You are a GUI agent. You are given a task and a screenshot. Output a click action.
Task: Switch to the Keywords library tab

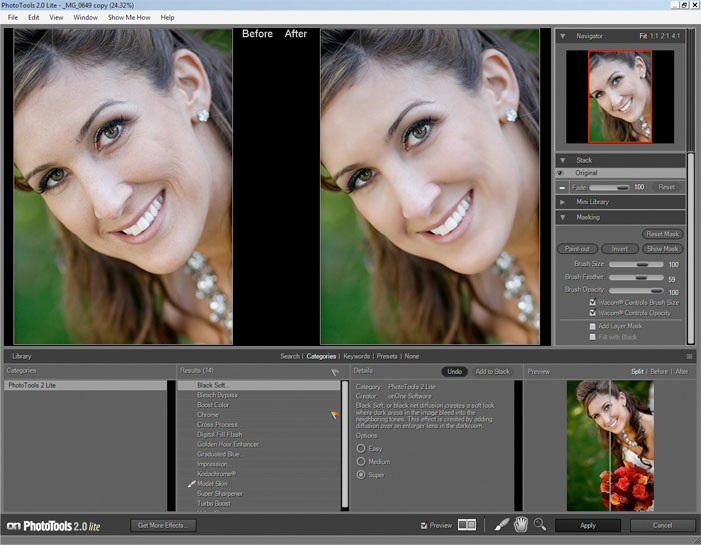click(357, 356)
